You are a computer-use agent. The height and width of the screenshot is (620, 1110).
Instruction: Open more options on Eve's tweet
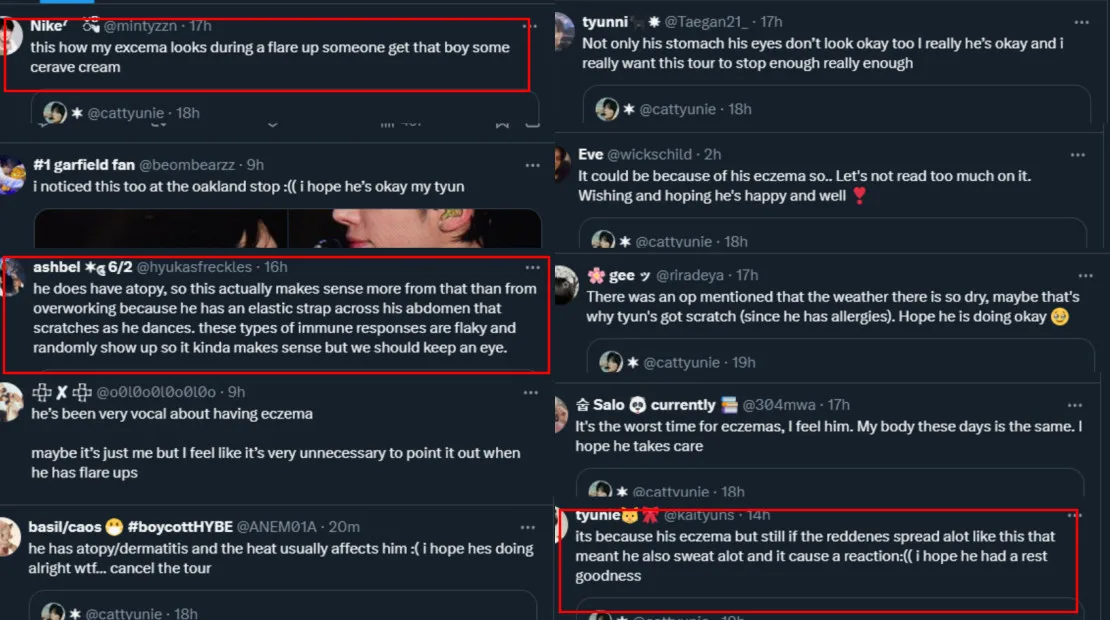click(1077, 155)
